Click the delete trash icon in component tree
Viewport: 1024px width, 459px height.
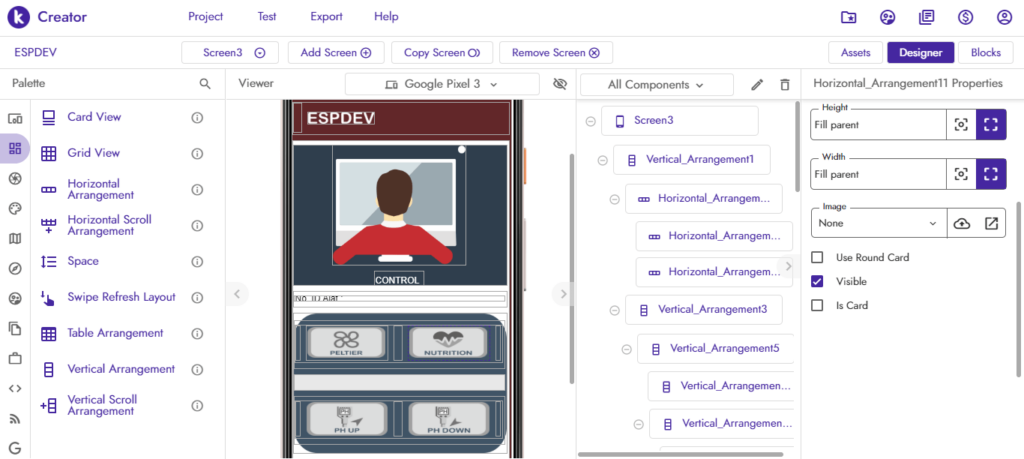click(785, 85)
